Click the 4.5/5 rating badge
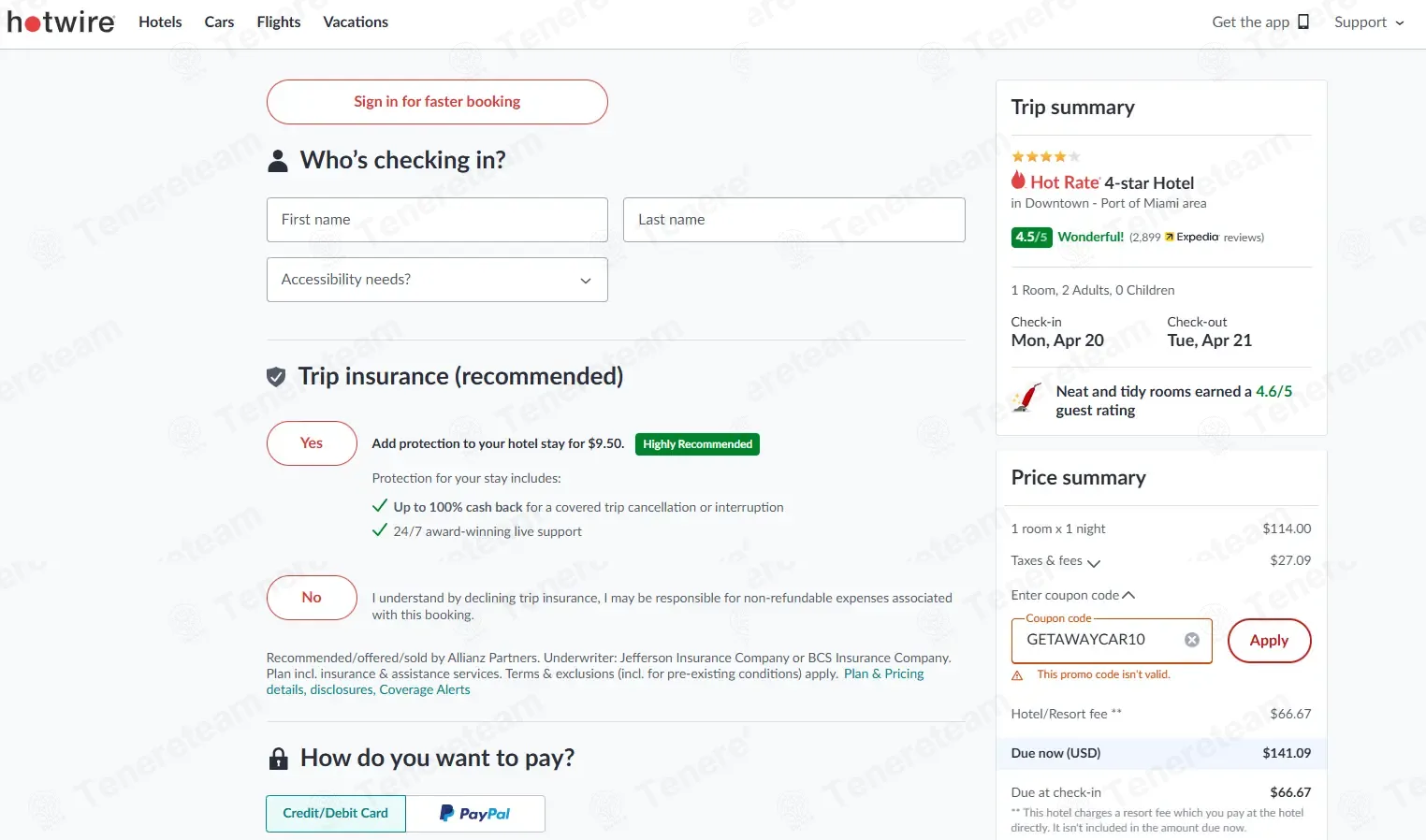Viewport: 1426px width, 840px height. (1031, 237)
